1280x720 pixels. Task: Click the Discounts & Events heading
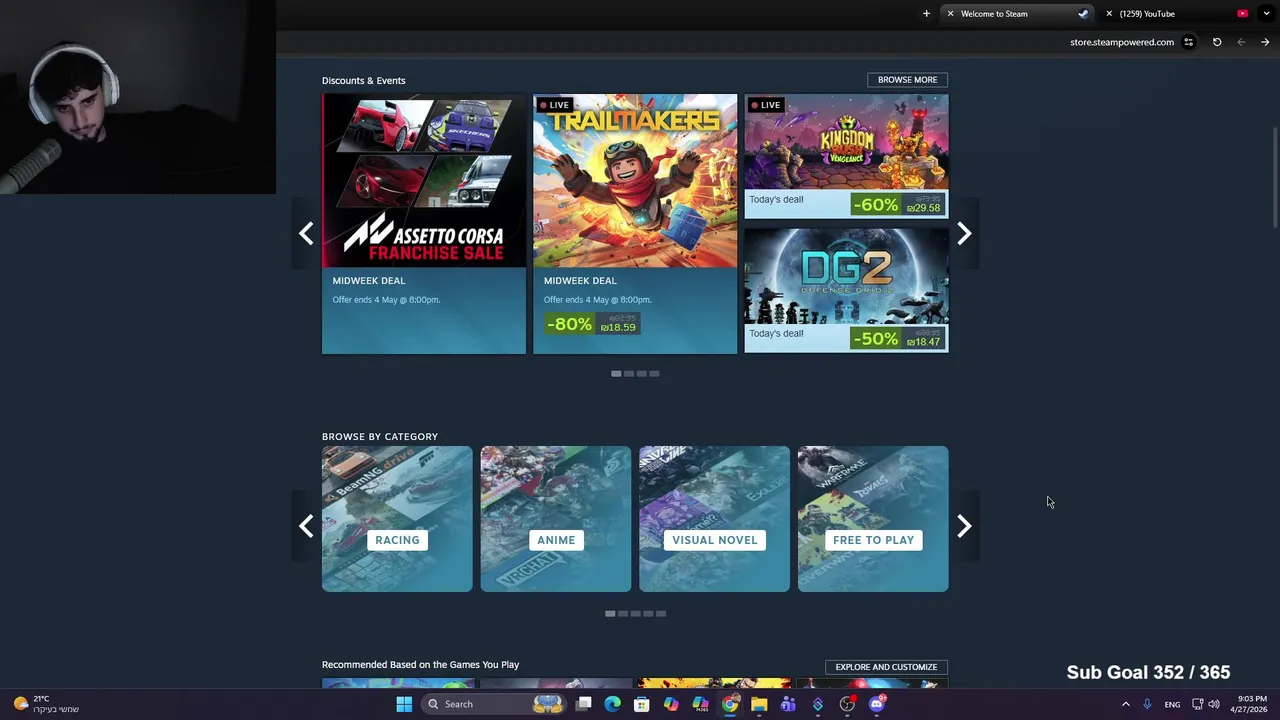pyautogui.click(x=364, y=80)
